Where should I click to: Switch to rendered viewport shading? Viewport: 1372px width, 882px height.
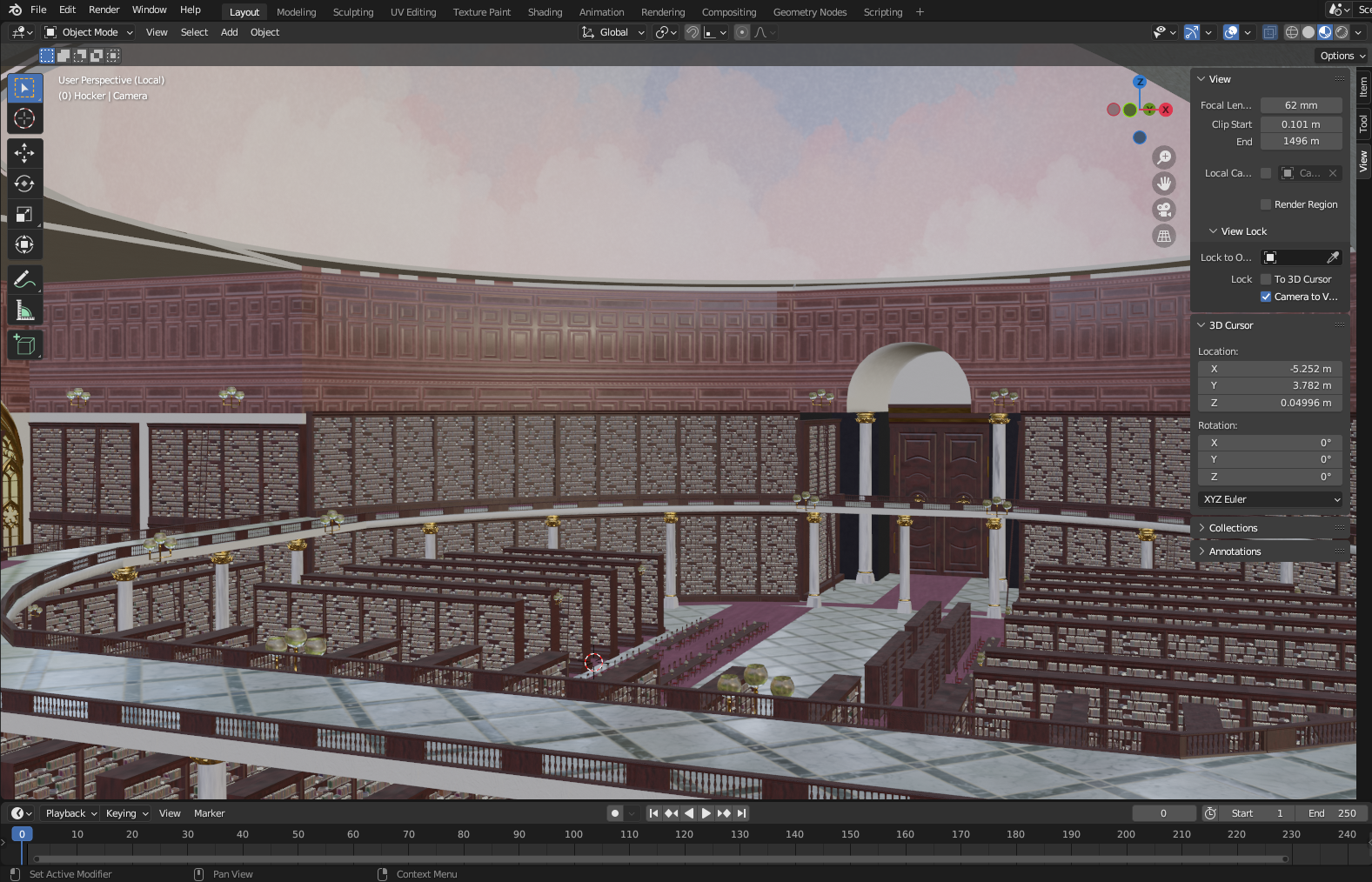[x=1342, y=32]
